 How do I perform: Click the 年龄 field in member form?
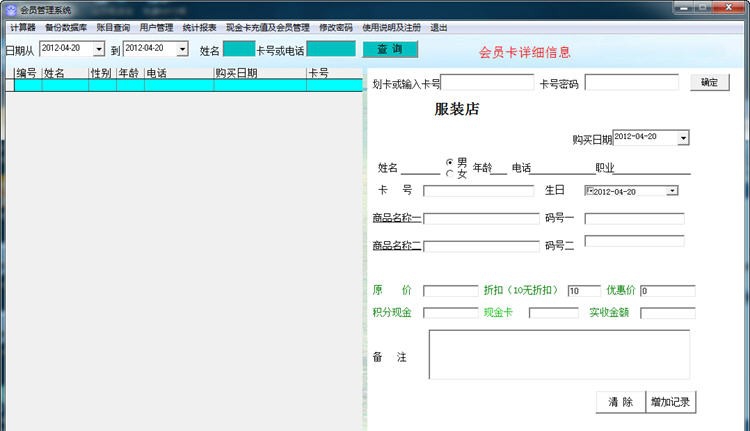[499, 168]
